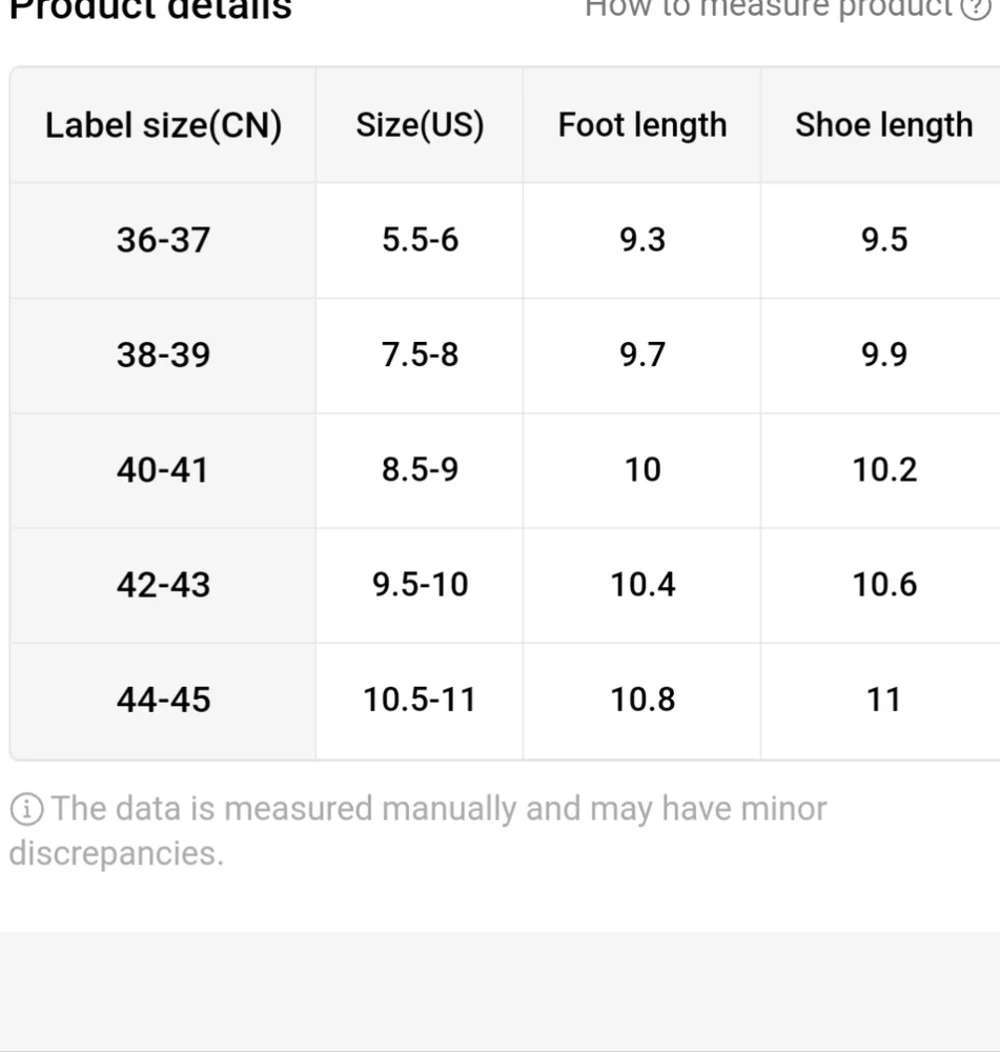Click the info icon beside measurement disclaimer
Screen dimensions: 1000x1052
[27, 808]
